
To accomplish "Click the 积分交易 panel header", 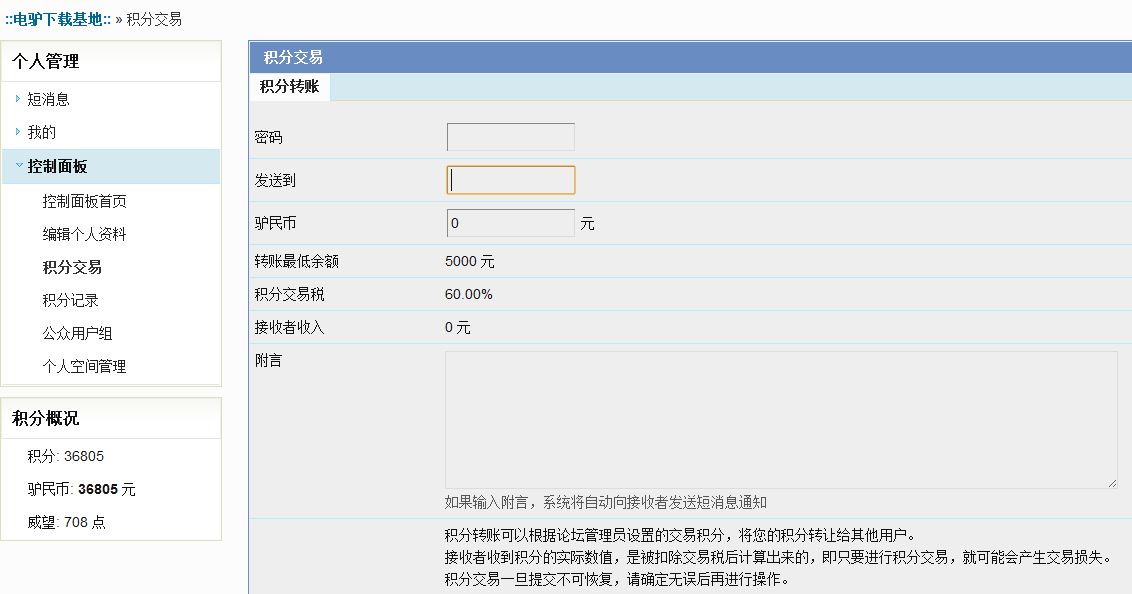I will point(293,58).
